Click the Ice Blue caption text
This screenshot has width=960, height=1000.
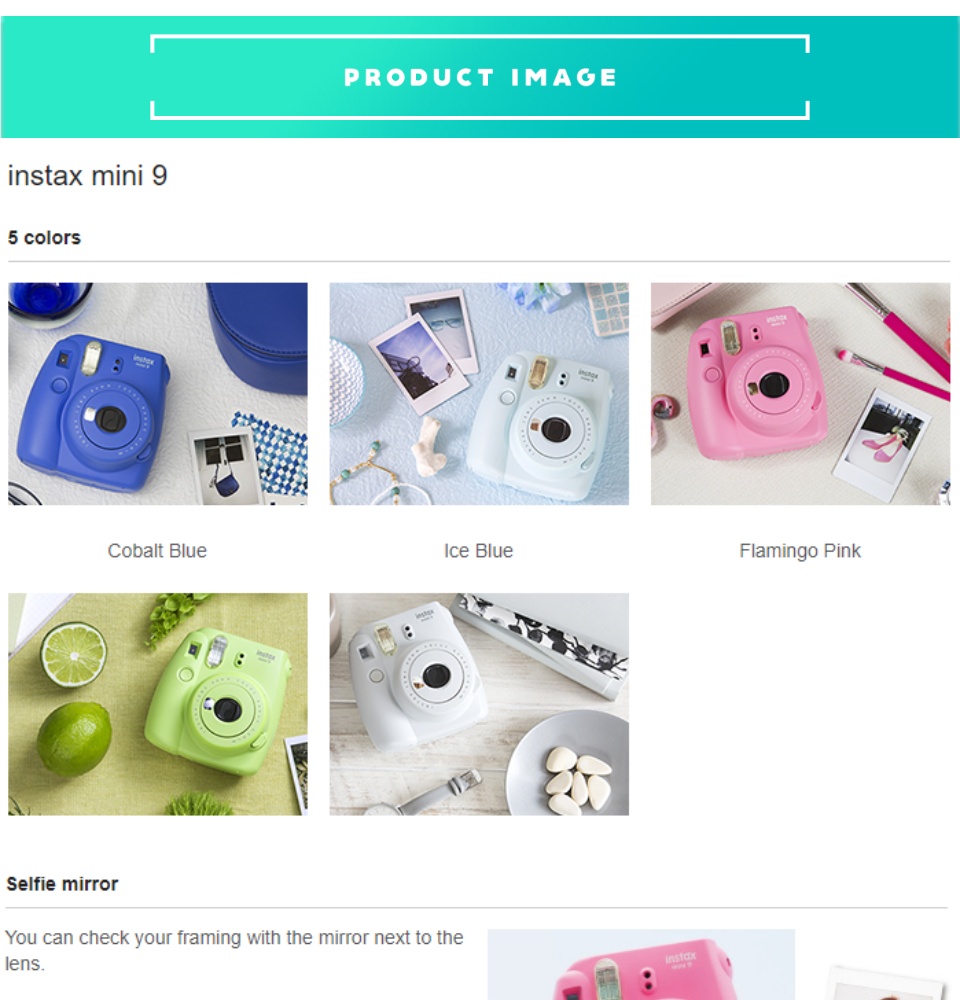tap(478, 551)
